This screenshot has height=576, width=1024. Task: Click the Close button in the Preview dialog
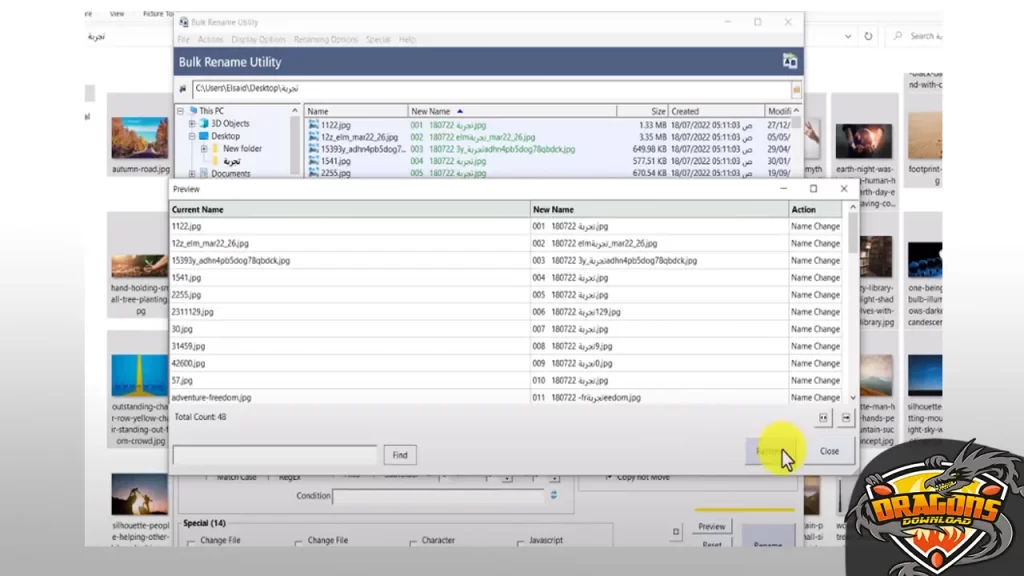[829, 451]
